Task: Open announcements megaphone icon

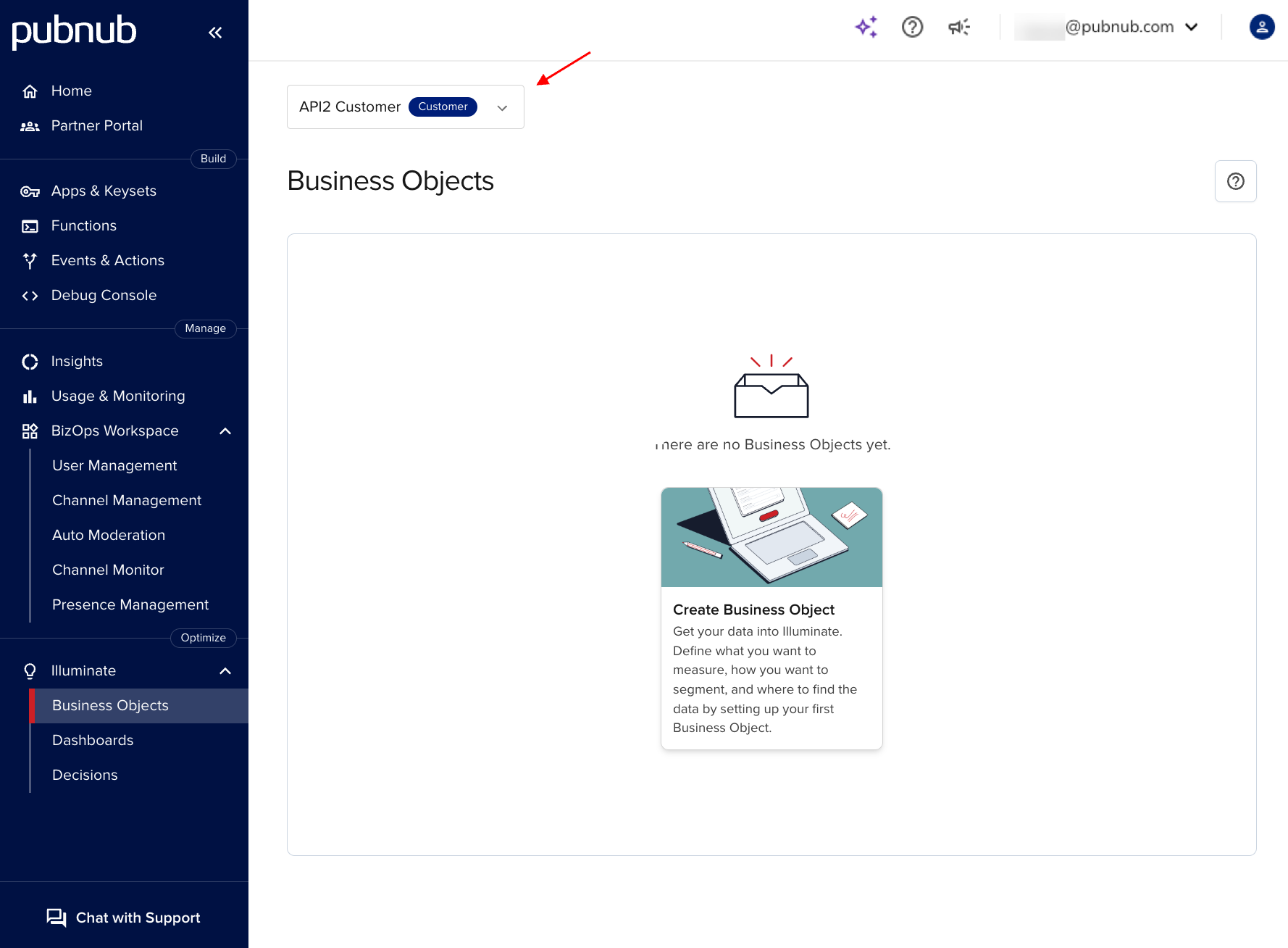Action: pos(959,27)
